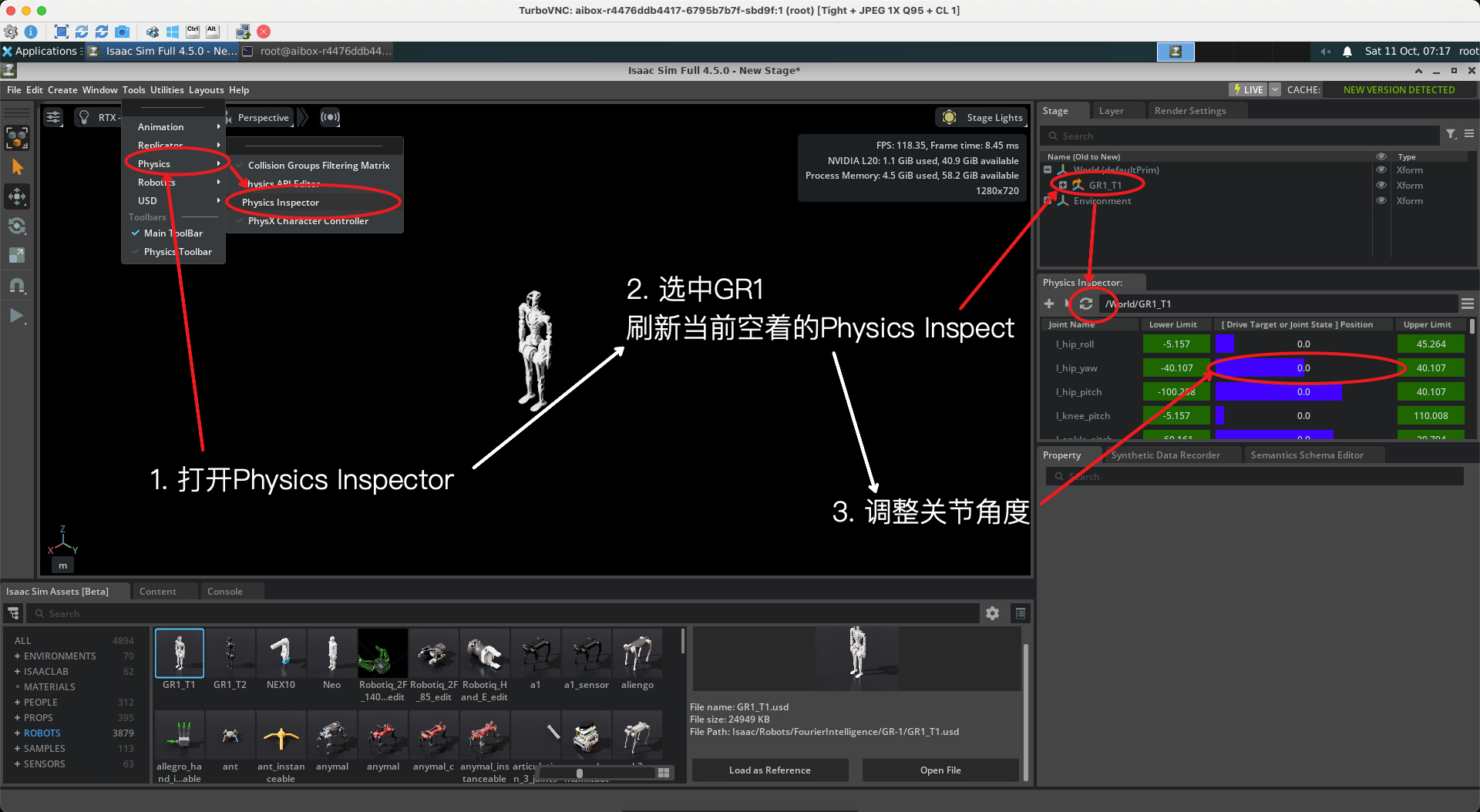Click the Rotate tool in left toolbar
This screenshot has height=812, width=1480.
[x=17, y=226]
